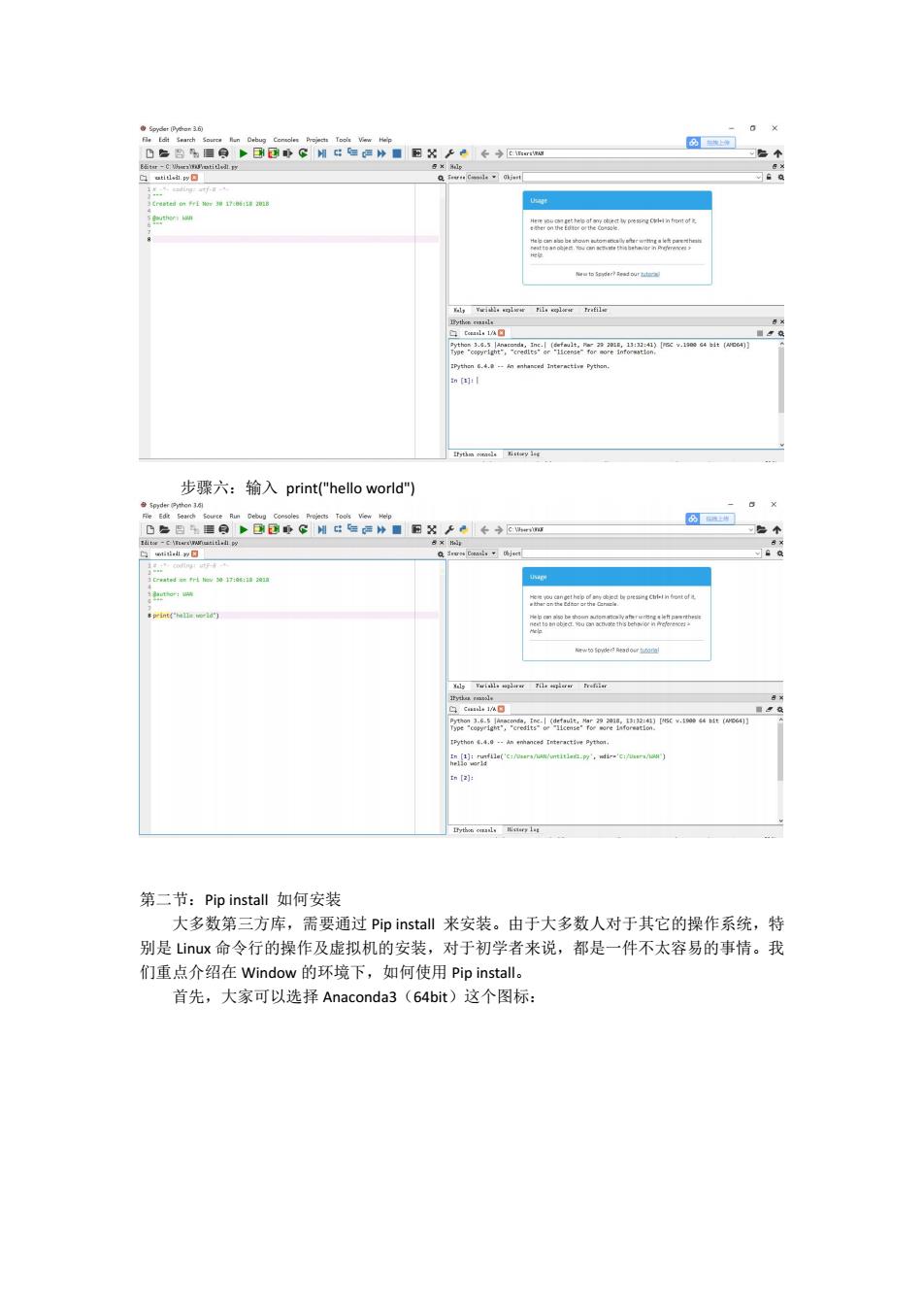The width and height of the screenshot is (924, 1308).
Task: Click In [2]: prompt in bottom Spyder console
Action: coord(462,778)
